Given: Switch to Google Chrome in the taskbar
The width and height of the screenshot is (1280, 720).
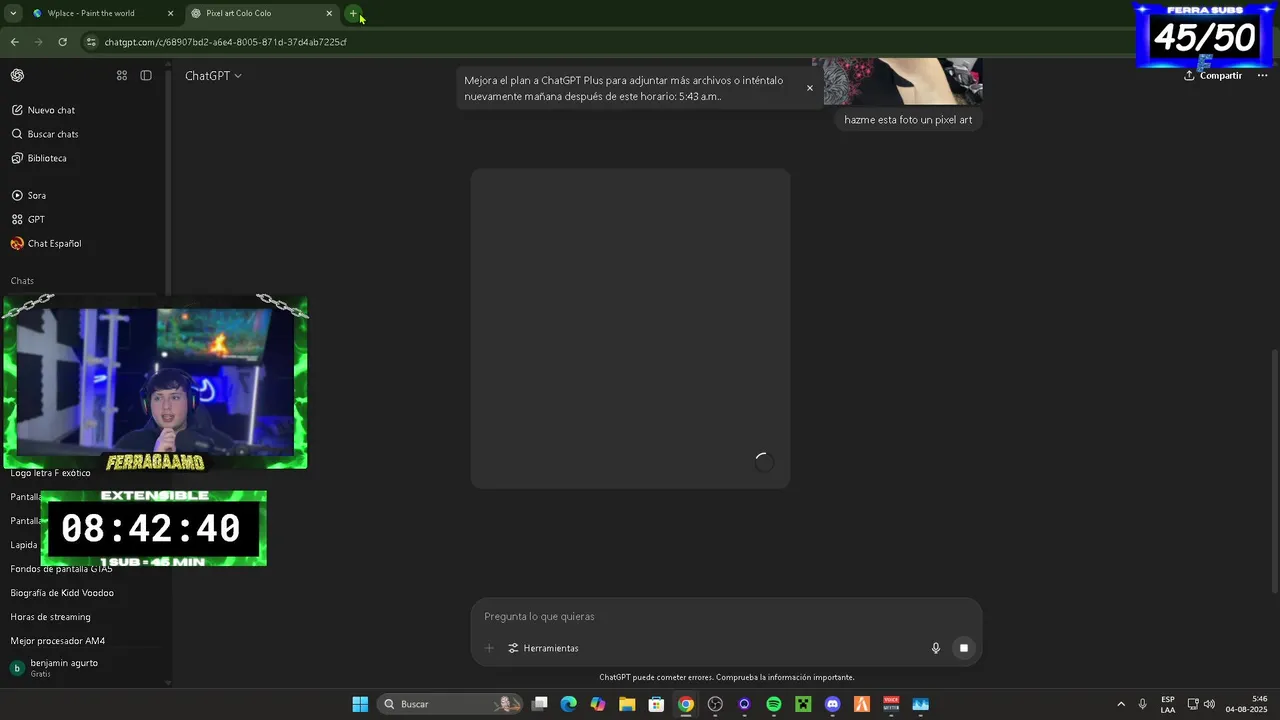Looking at the screenshot, I should [686, 704].
